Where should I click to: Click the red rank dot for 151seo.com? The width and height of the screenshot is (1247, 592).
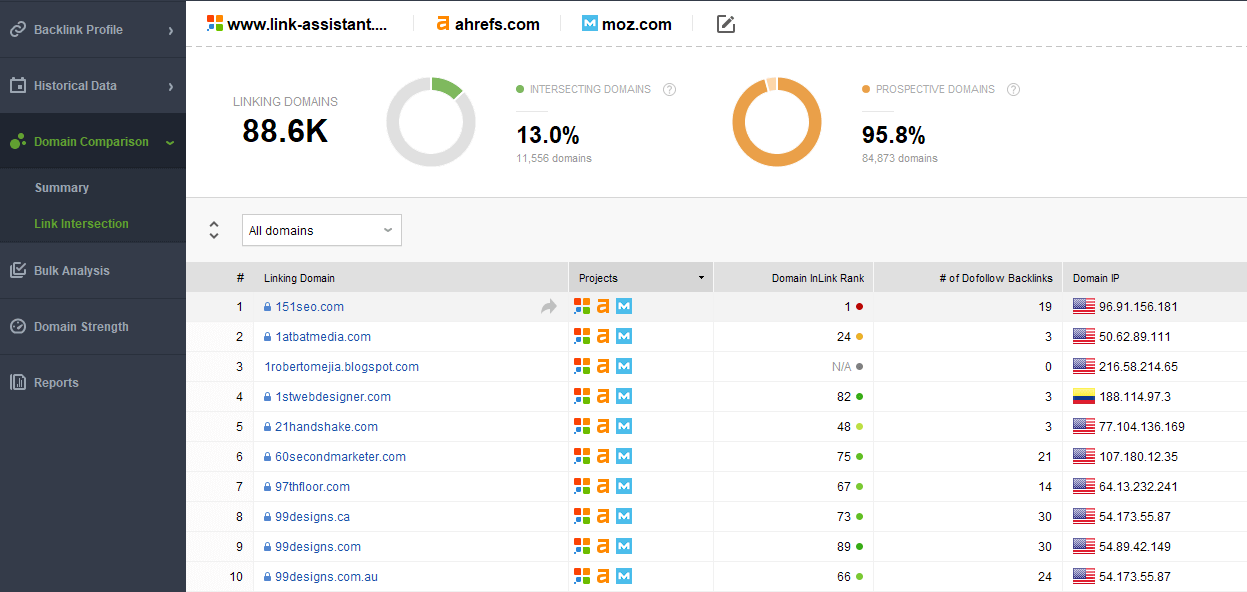click(x=859, y=307)
